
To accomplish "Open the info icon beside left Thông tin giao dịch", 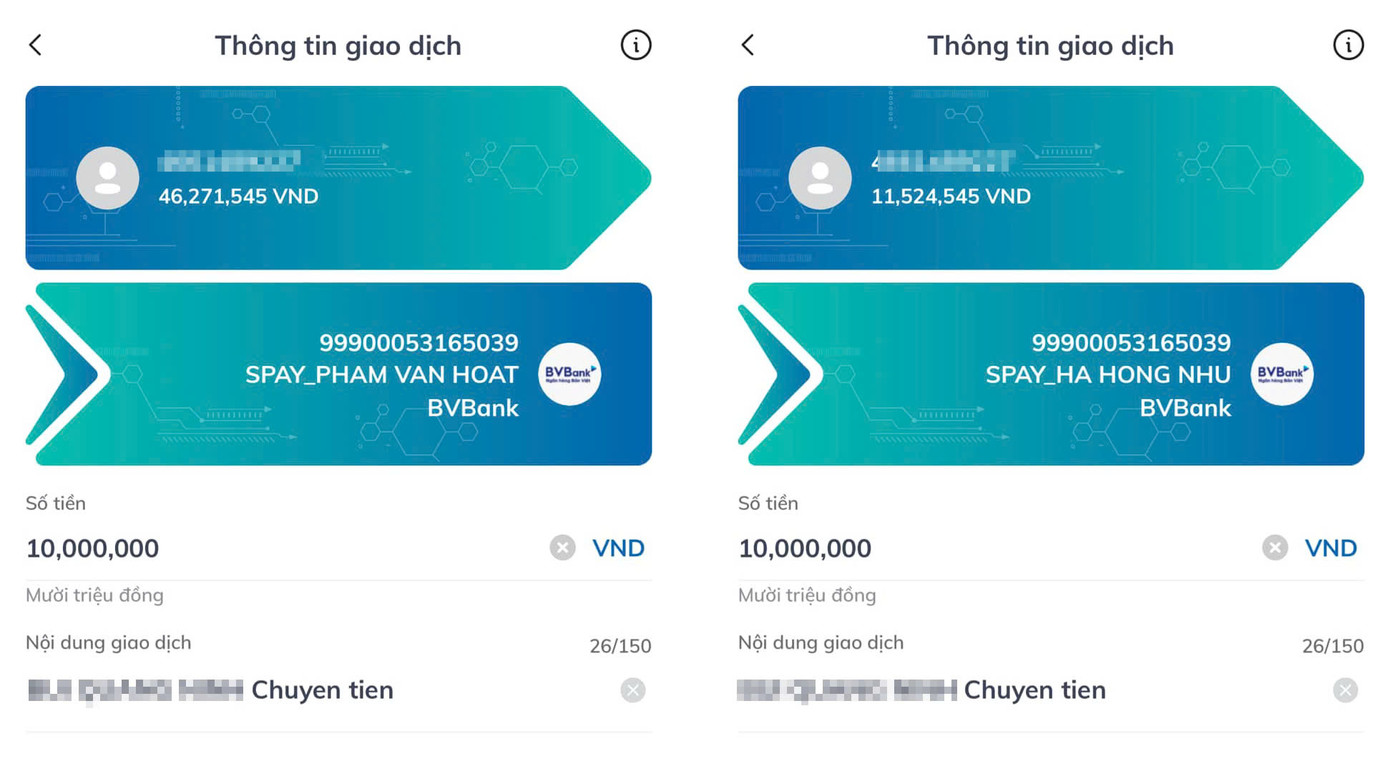I will click(635, 44).
